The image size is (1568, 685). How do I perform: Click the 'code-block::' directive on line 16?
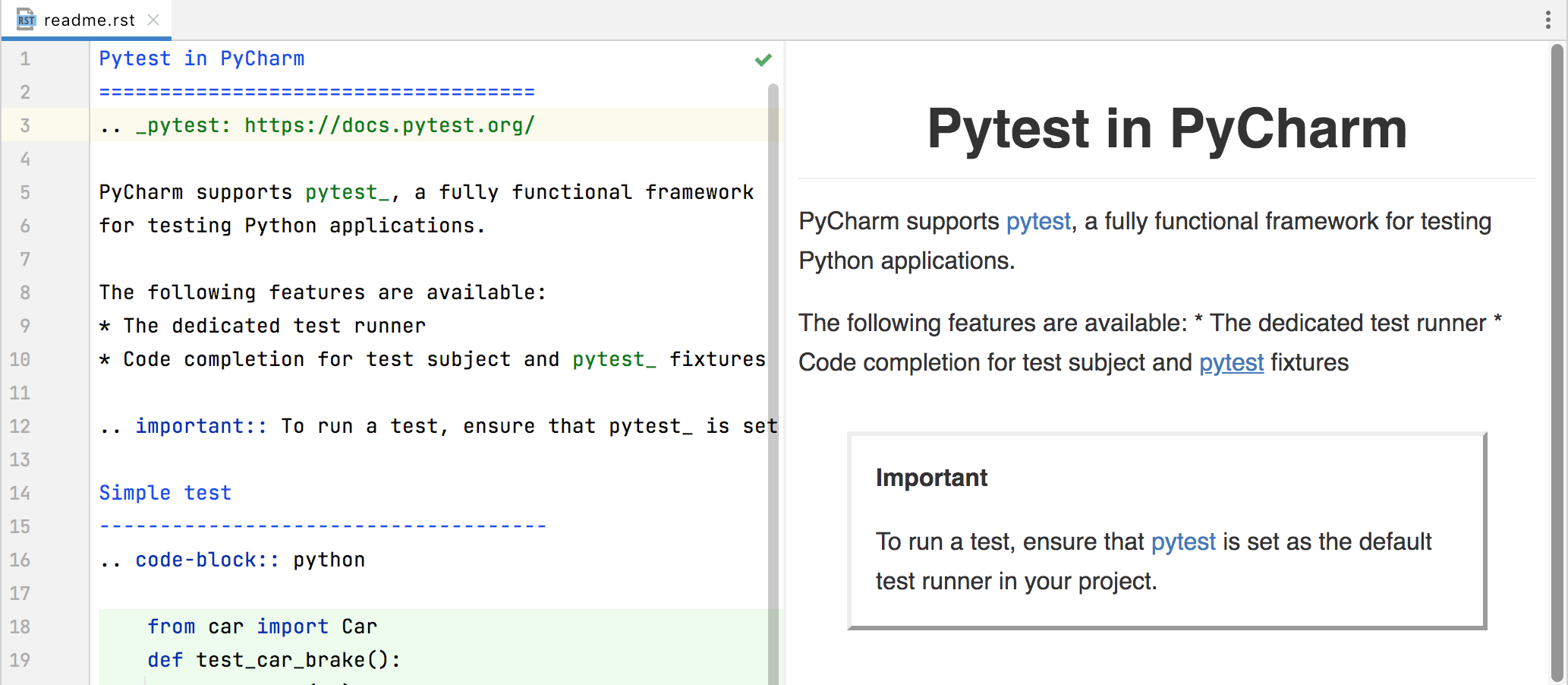point(206,560)
